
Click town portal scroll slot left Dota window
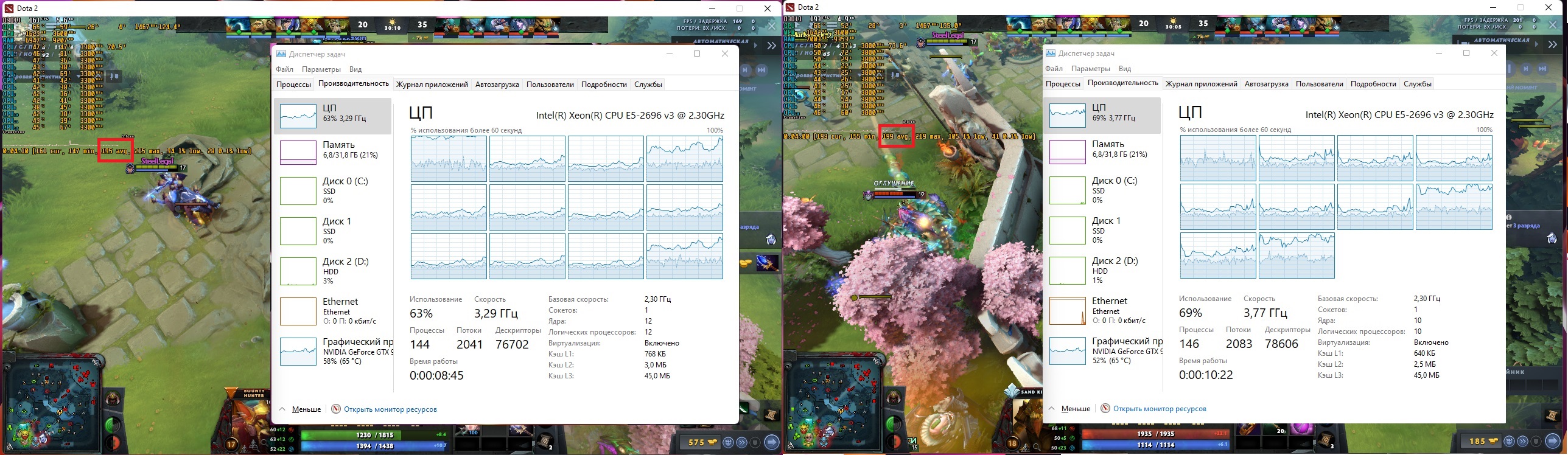[546, 441]
